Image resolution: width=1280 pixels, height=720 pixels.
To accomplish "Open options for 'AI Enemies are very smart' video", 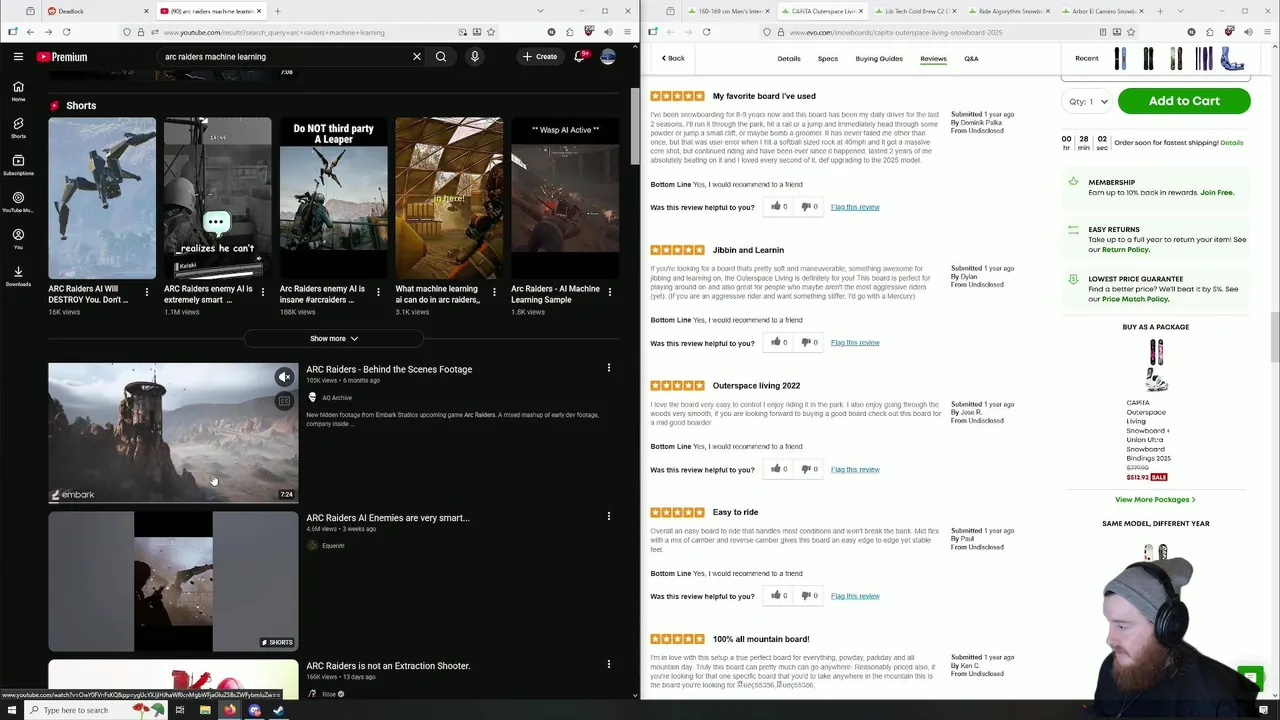I will [x=609, y=516].
